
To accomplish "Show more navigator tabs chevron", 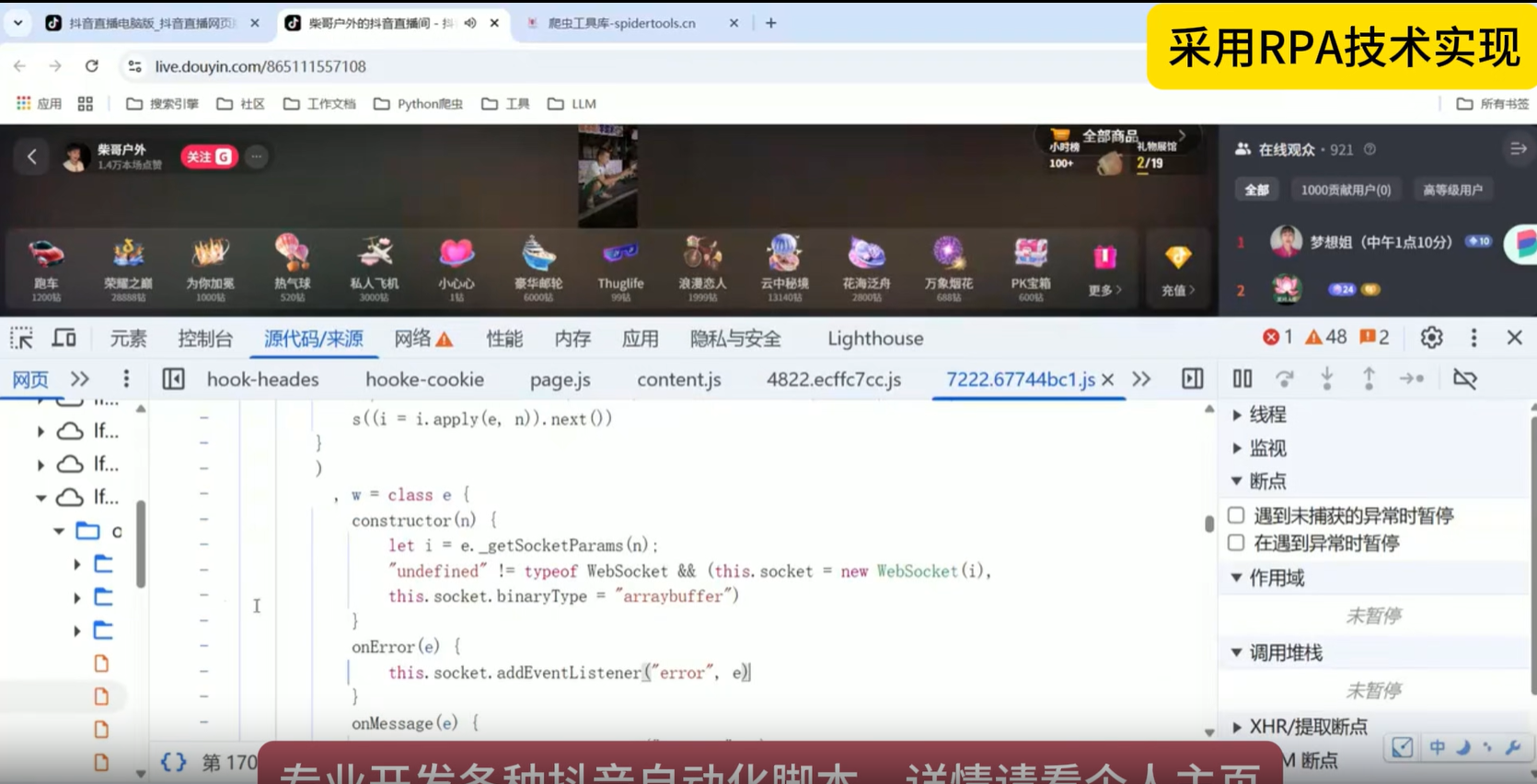I will [80, 379].
